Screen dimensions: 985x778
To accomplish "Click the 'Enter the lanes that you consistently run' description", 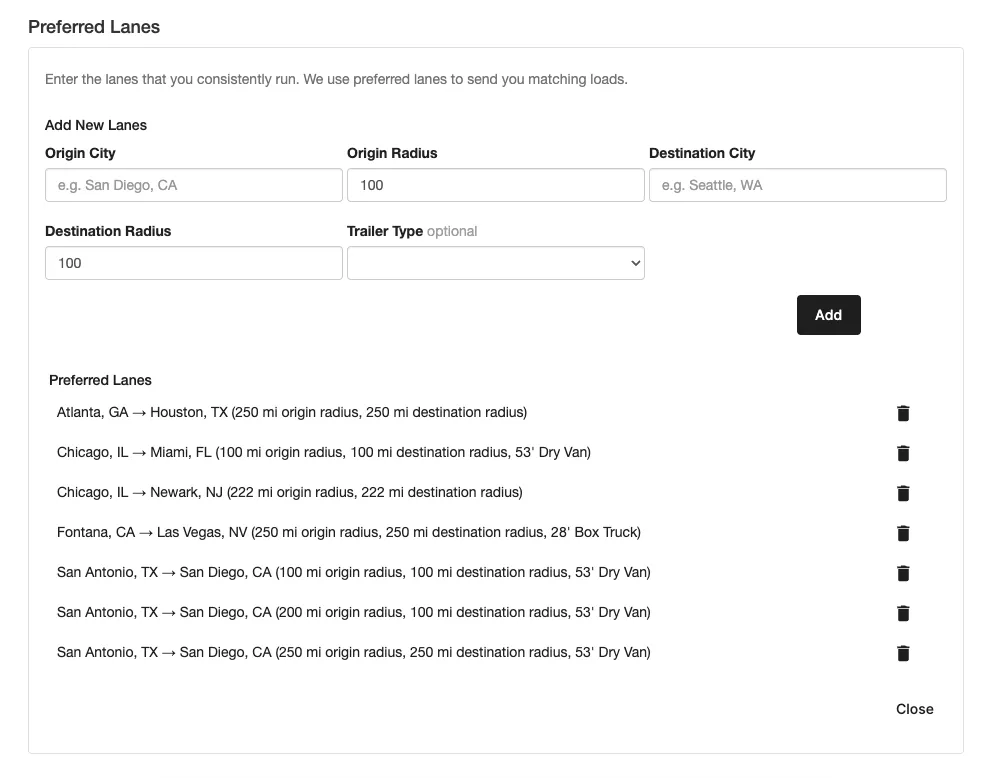I will tap(336, 79).
